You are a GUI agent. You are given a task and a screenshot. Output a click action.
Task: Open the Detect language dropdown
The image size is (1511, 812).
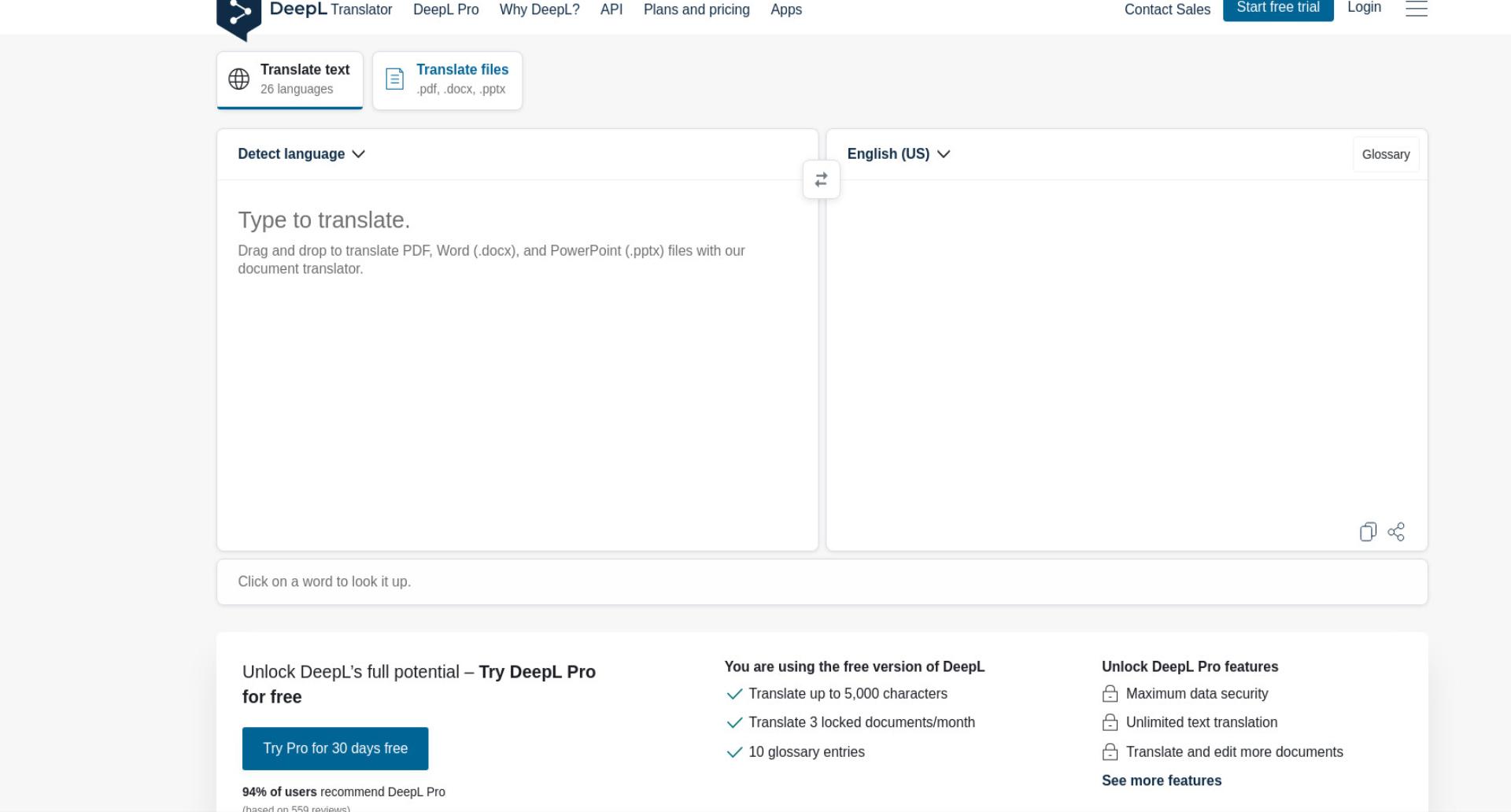[301, 154]
